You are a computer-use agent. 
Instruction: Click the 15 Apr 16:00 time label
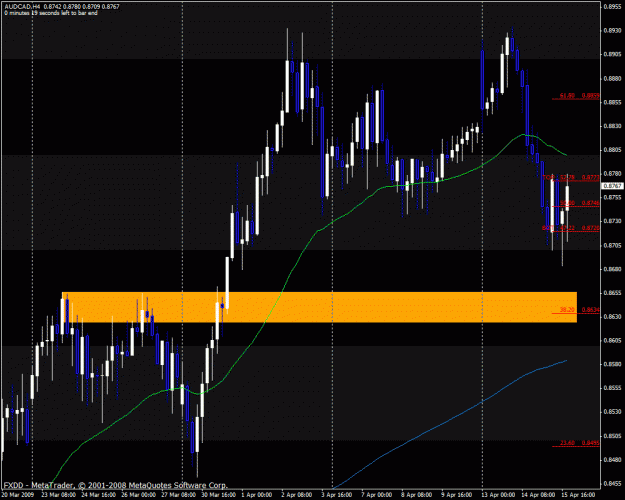pyautogui.click(x=578, y=495)
